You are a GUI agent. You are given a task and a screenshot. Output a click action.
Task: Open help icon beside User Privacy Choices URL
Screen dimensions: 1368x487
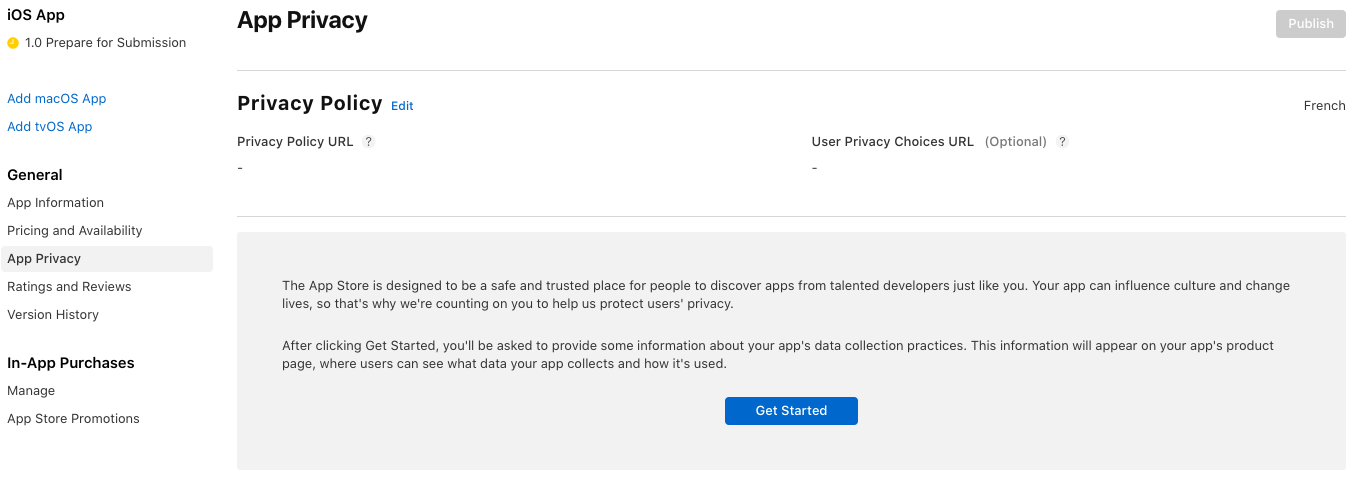[1062, 142]
